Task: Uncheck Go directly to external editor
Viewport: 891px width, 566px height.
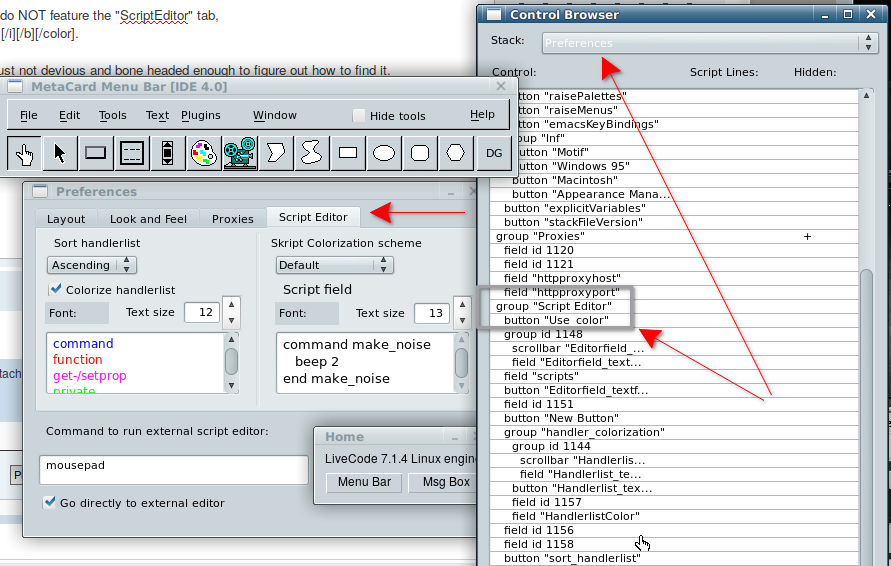Action: click(x=50, y=503)
